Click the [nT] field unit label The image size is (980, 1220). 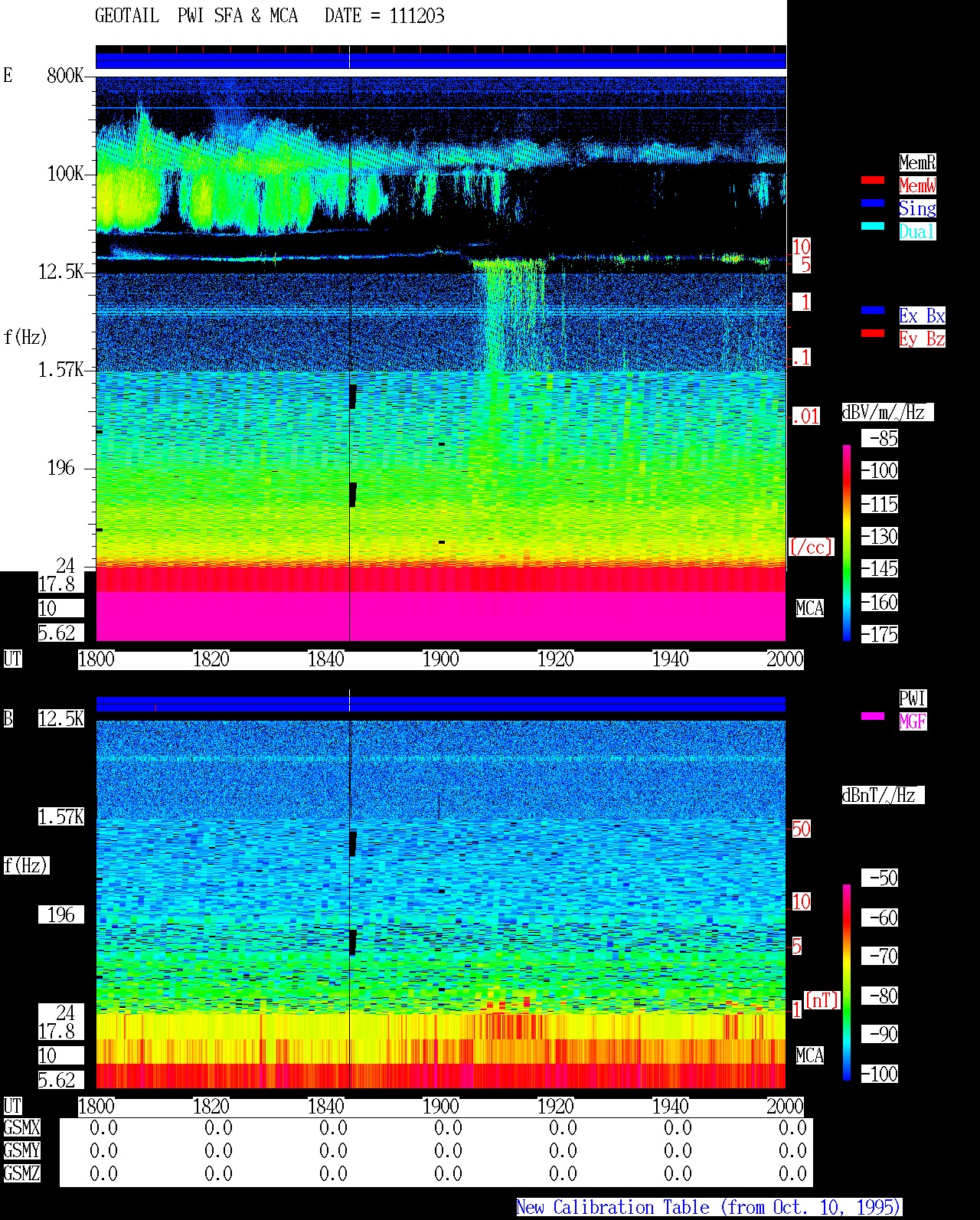tap(822, 1000)
